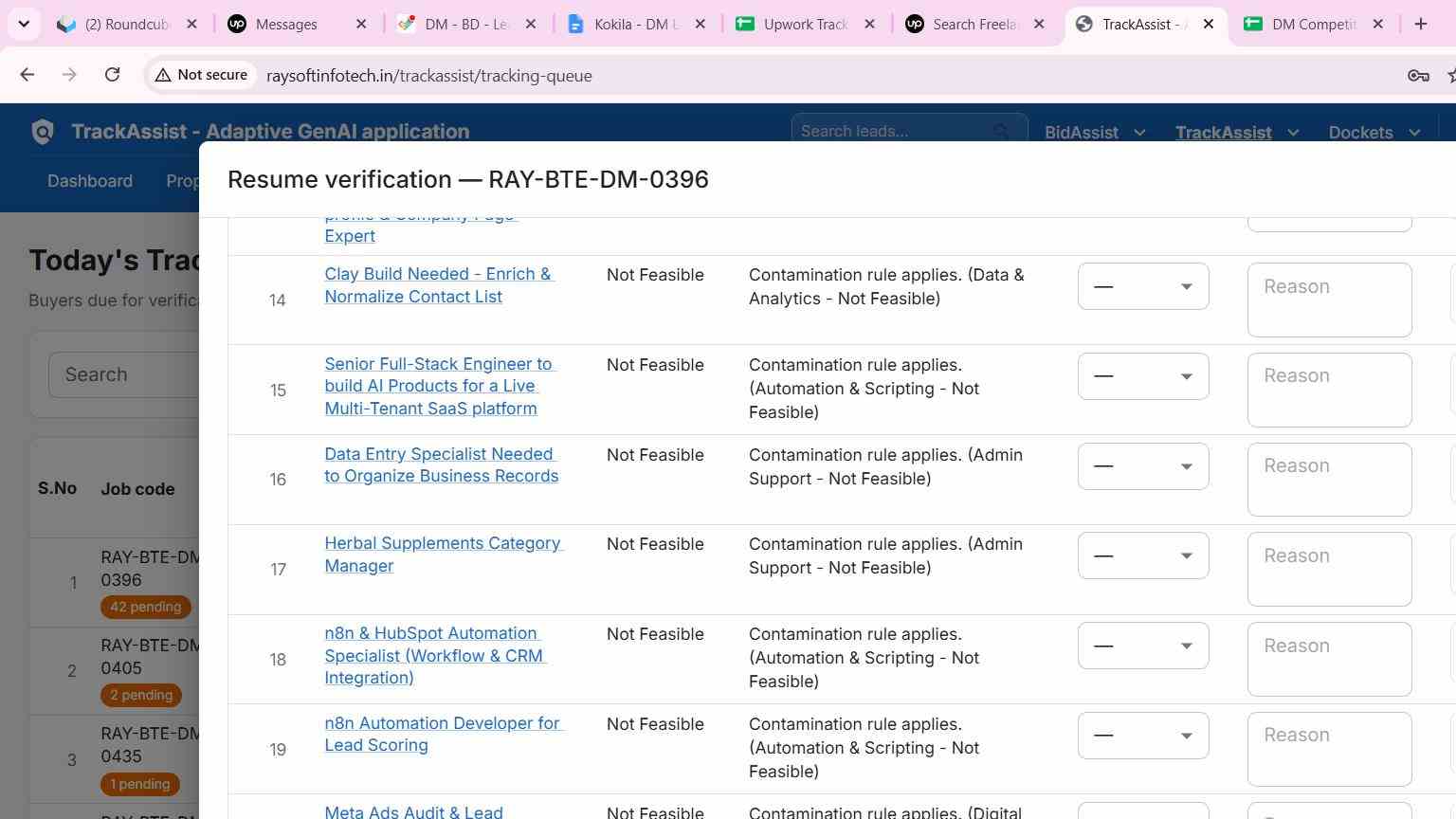Click the TrackAssist shield logo icon

pos(43,132)
